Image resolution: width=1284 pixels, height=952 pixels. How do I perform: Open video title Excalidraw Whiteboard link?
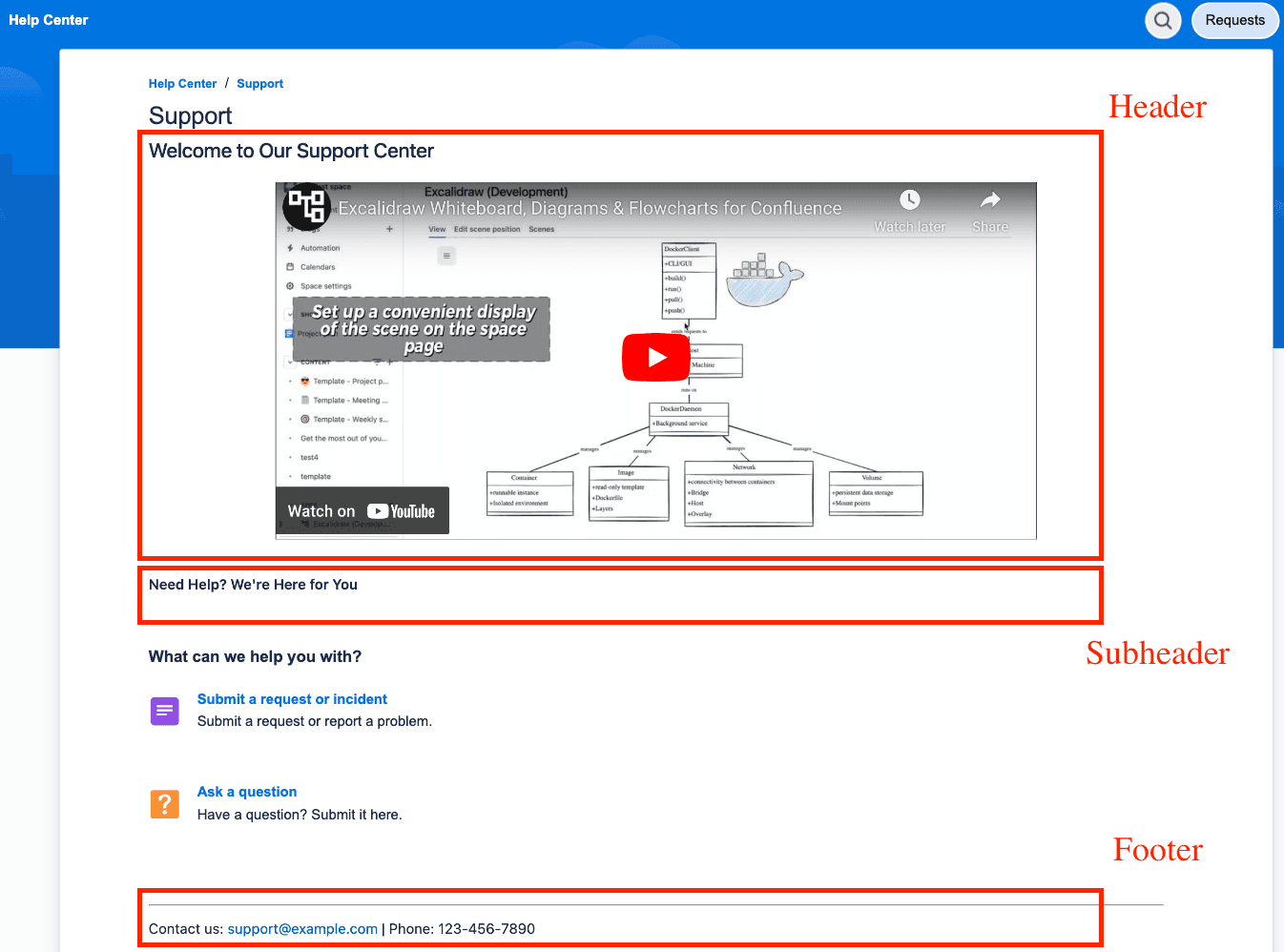(x=590, y=208)
